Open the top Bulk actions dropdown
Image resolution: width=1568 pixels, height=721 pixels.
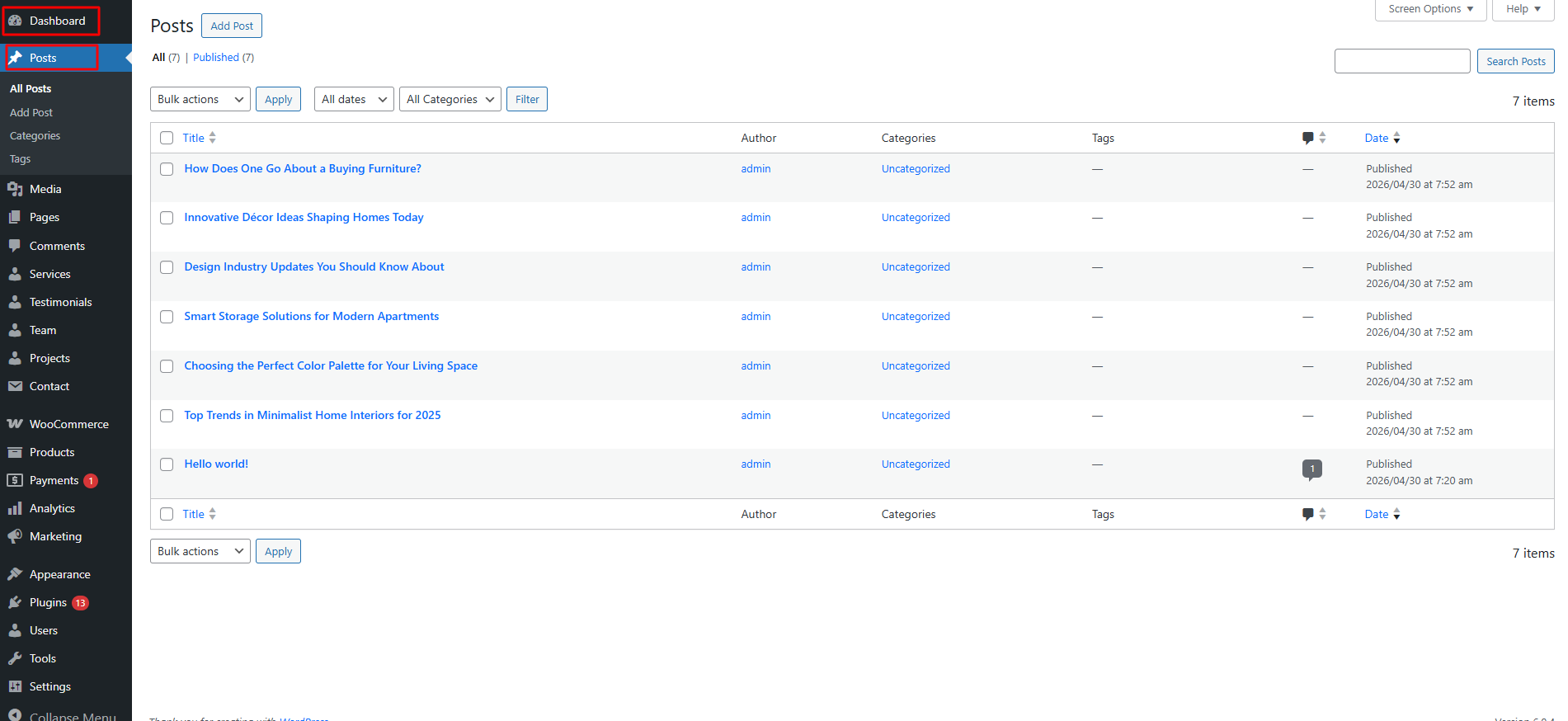[x=200, y=99]
